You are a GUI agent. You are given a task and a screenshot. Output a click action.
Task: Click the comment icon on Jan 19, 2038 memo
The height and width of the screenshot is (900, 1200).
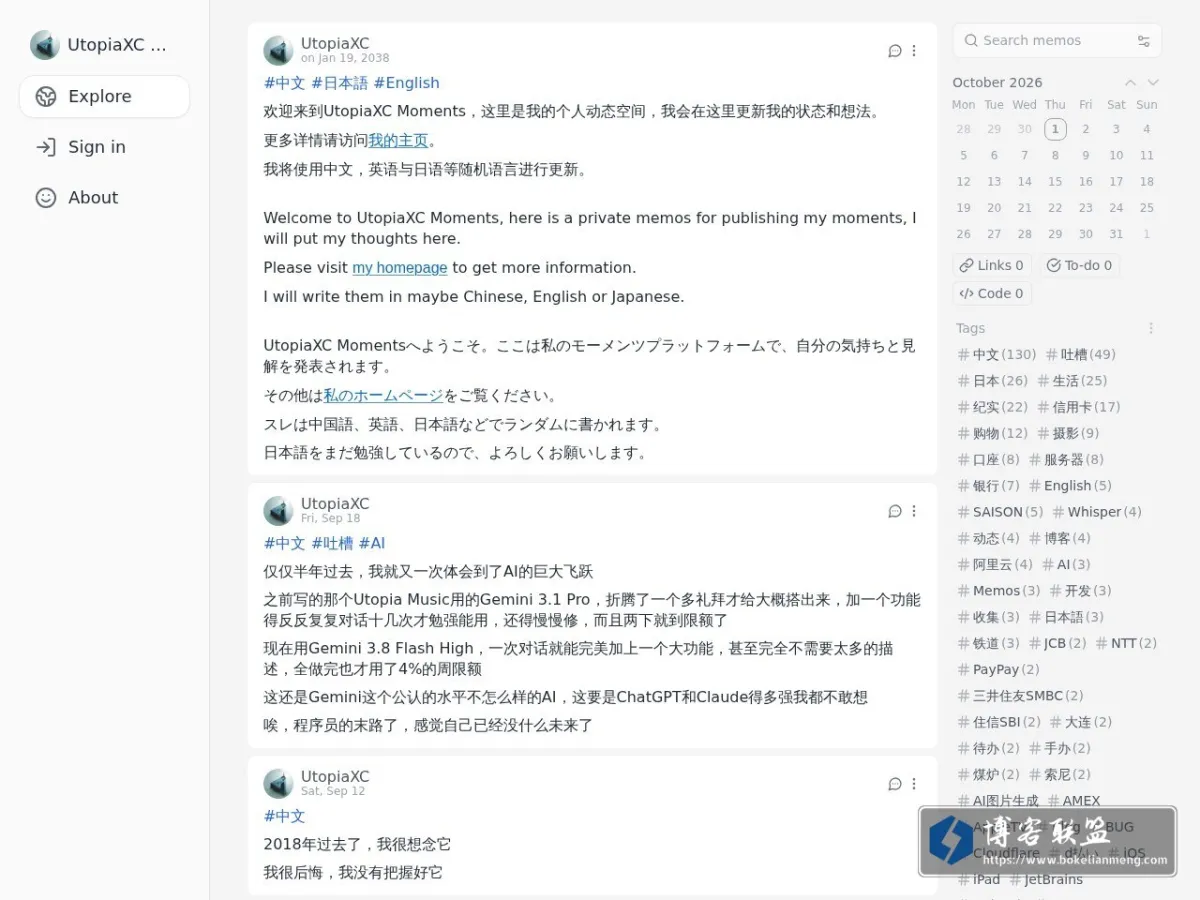895,51
